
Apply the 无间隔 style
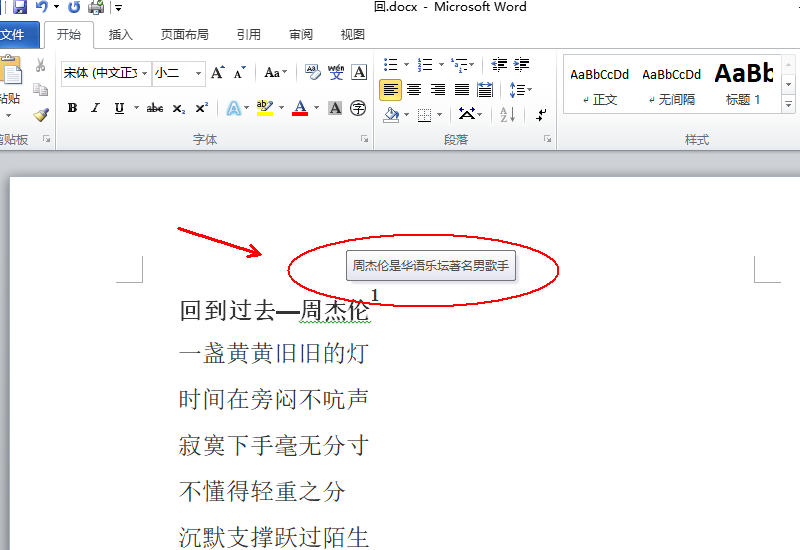pyautogui.click(x=671, y=85)
